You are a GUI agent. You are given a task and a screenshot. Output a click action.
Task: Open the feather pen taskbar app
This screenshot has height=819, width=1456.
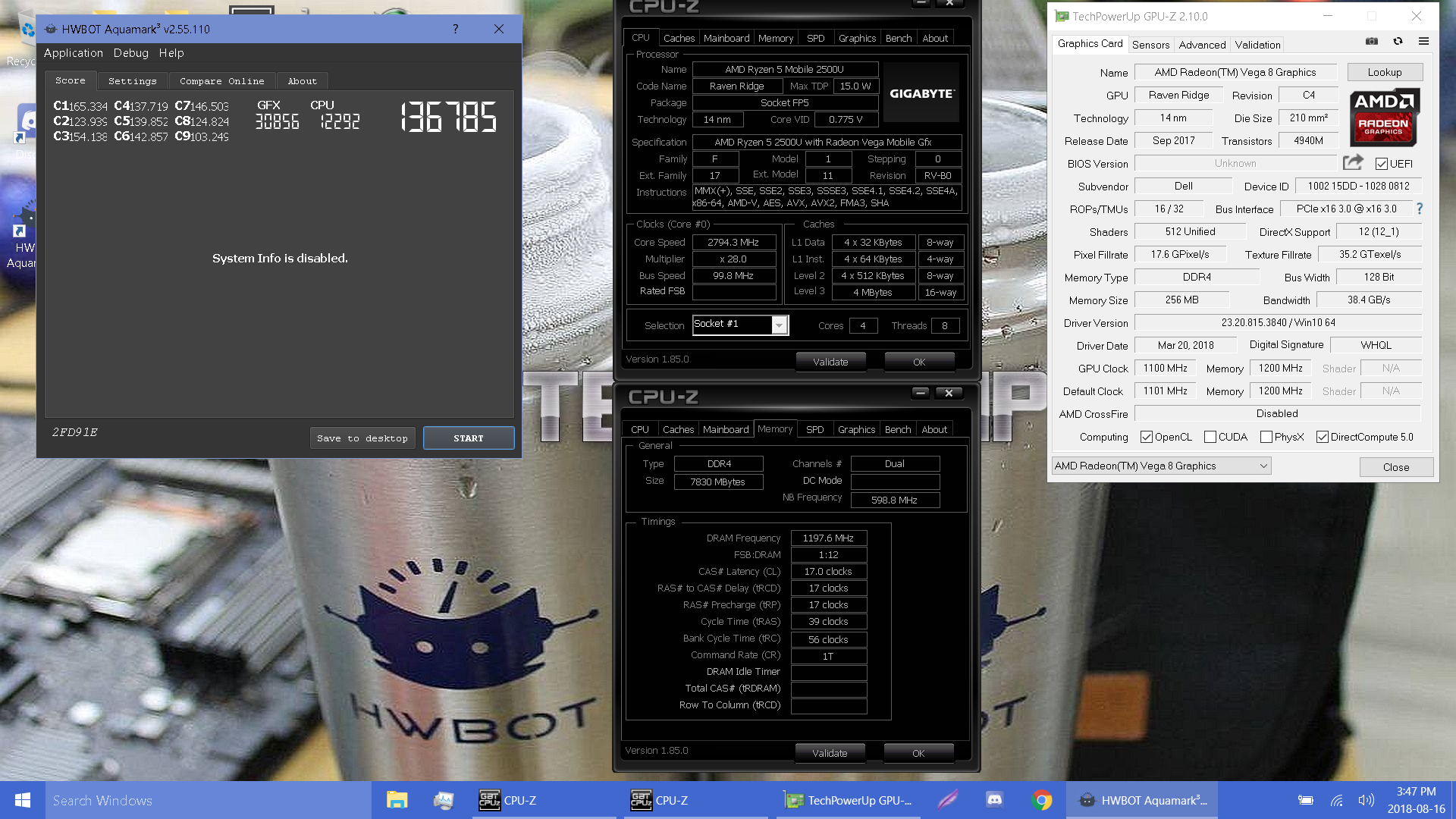[947, 800]
